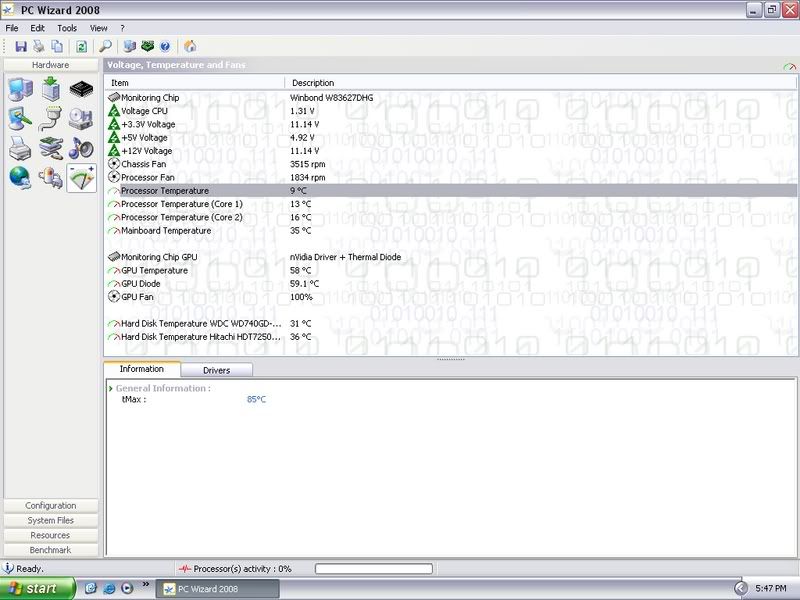This screenshot has height=600, width=800.
Task: Open the Tools menu
Action: click(67, 28)
